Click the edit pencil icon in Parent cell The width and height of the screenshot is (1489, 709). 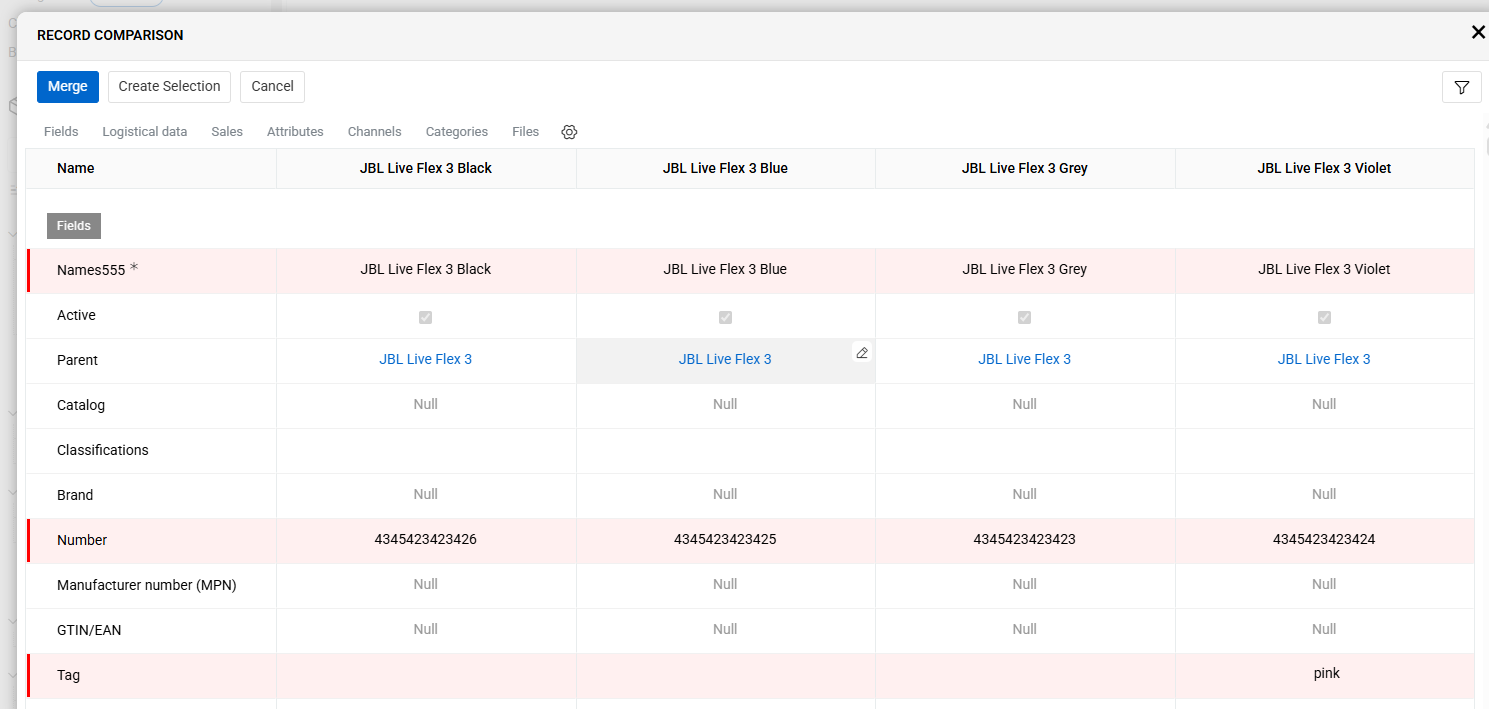861,353
